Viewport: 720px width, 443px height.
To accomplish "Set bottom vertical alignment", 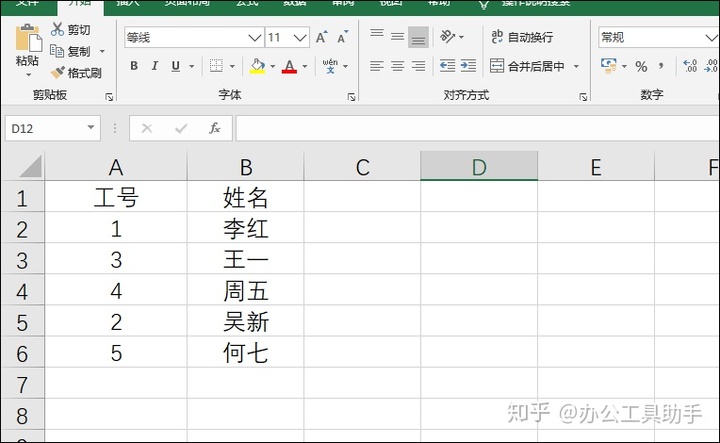I will [418, 38].
